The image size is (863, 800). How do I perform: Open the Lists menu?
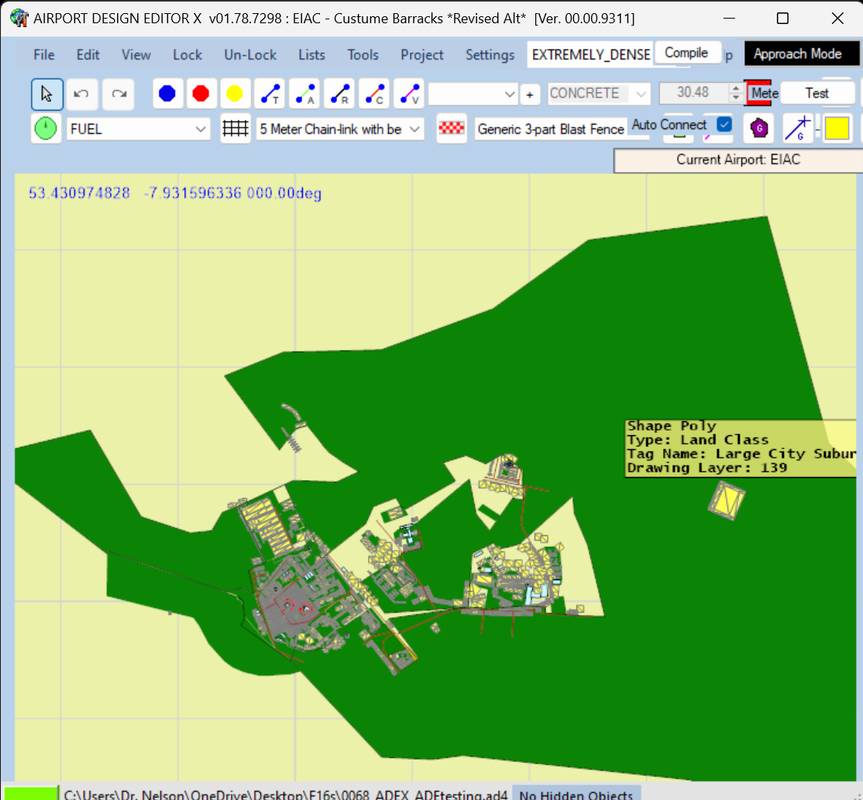pyautogui.click(x=312, y=55)
